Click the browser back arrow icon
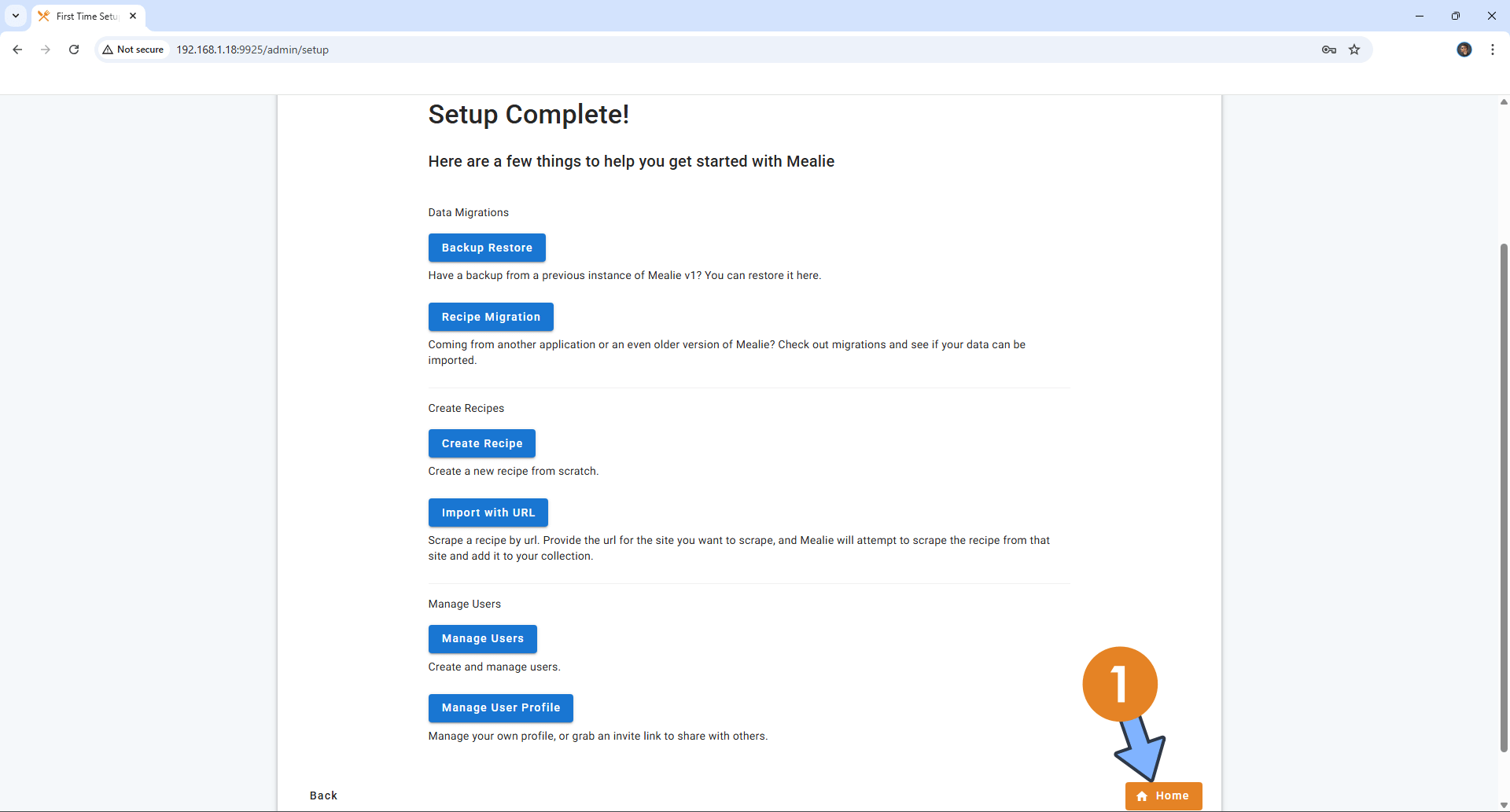Image resolution: width=1510 pixels, height=812 pixels. pyautogui.click(x=17, y=50)
